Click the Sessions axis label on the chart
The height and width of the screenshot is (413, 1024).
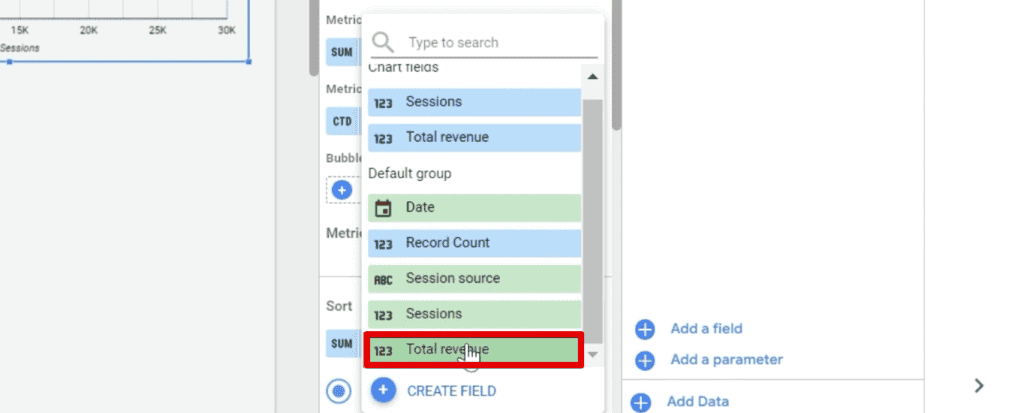pyautogui.click(x=20, y=48)
